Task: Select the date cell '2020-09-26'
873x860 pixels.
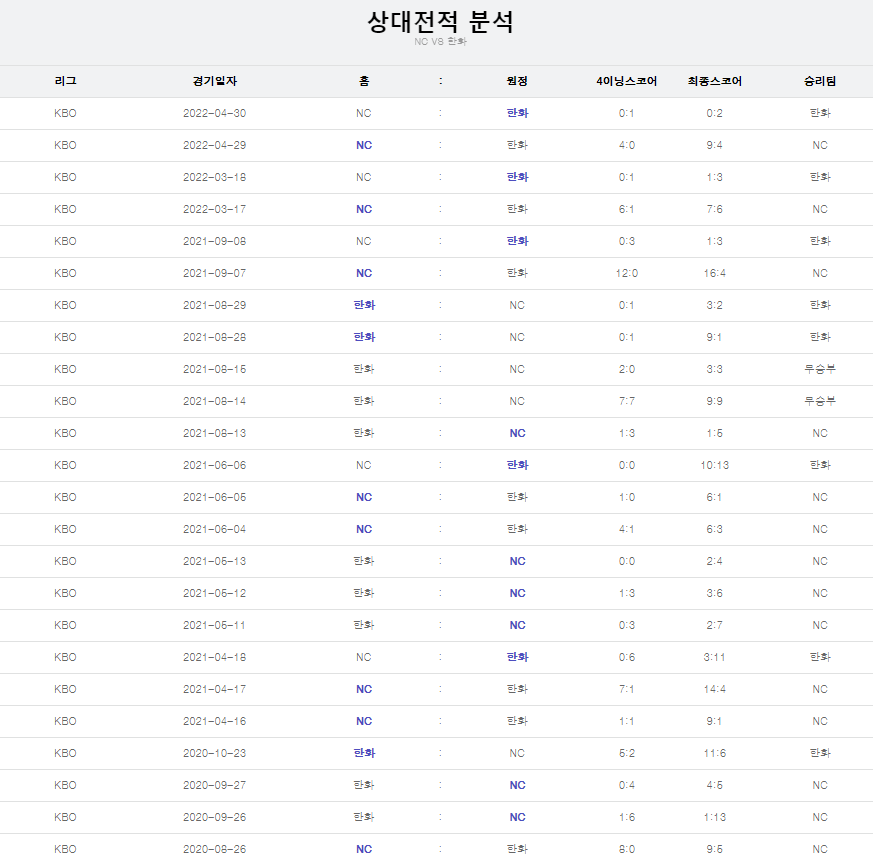Action: (x=214, y=817)
